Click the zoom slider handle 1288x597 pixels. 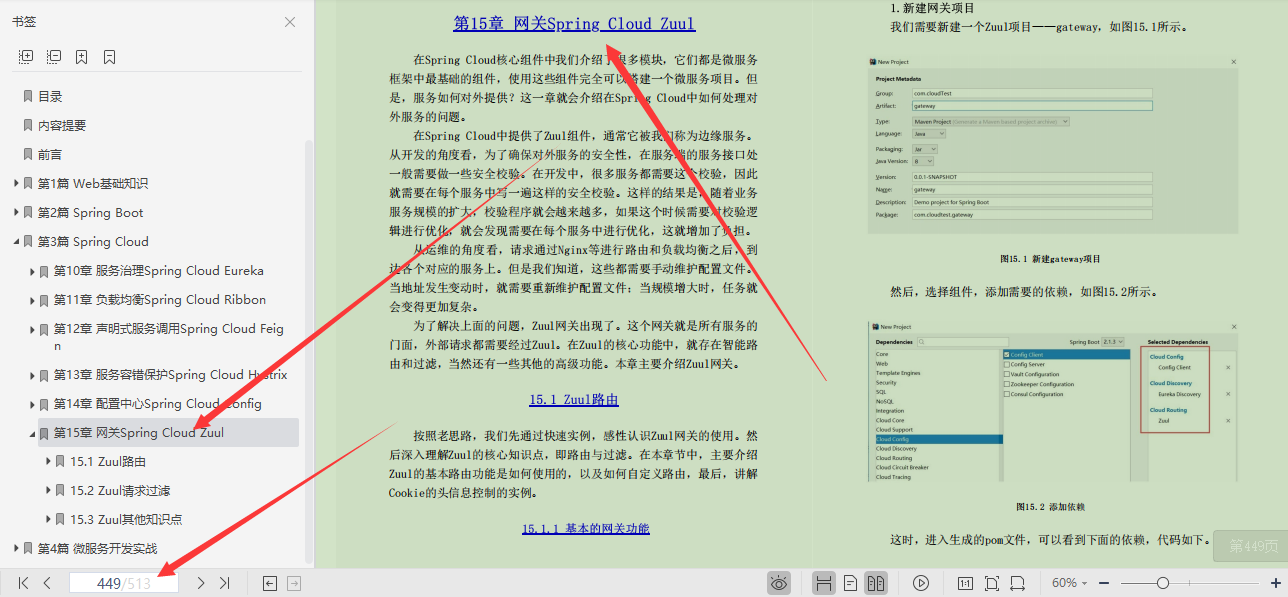point(1162,583)
